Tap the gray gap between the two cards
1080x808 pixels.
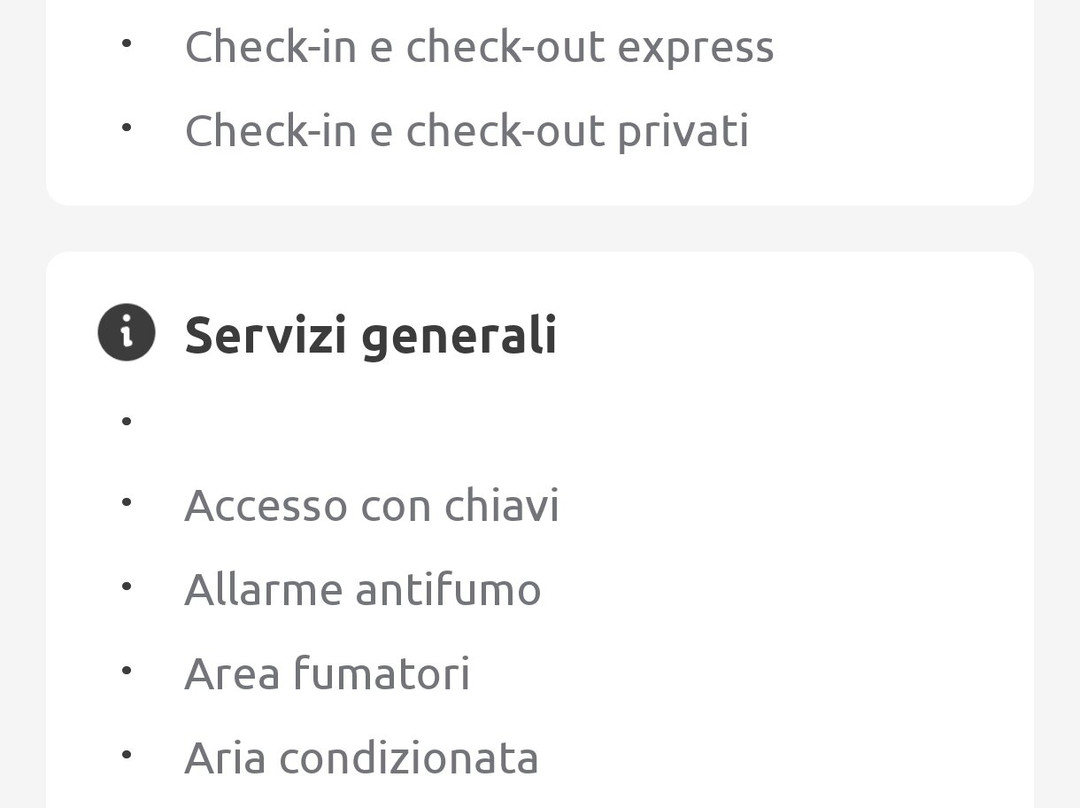click(540, 228)
